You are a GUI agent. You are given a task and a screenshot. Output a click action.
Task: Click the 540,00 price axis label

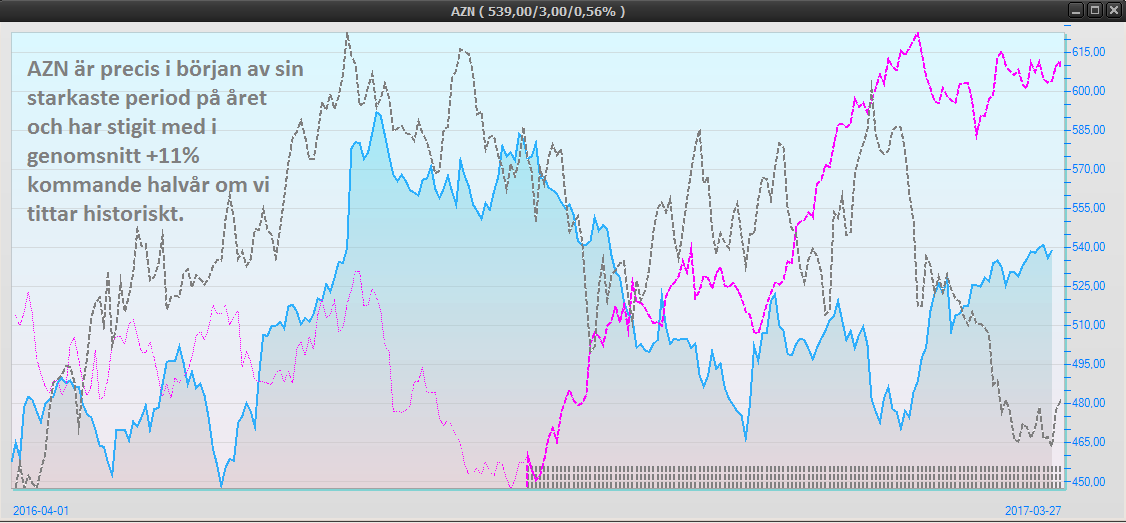pos(1088,247)
